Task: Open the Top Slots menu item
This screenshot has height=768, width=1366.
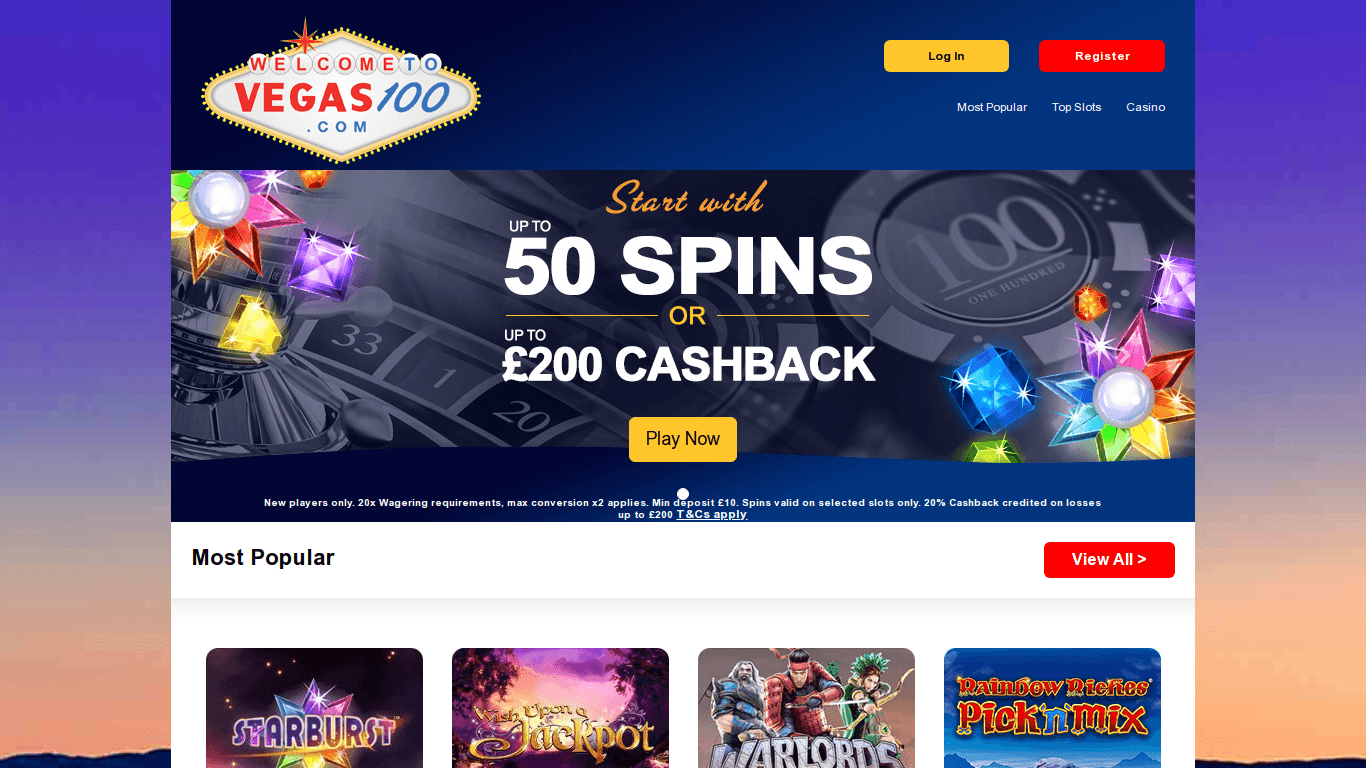Action: (x=1076, y=107)
